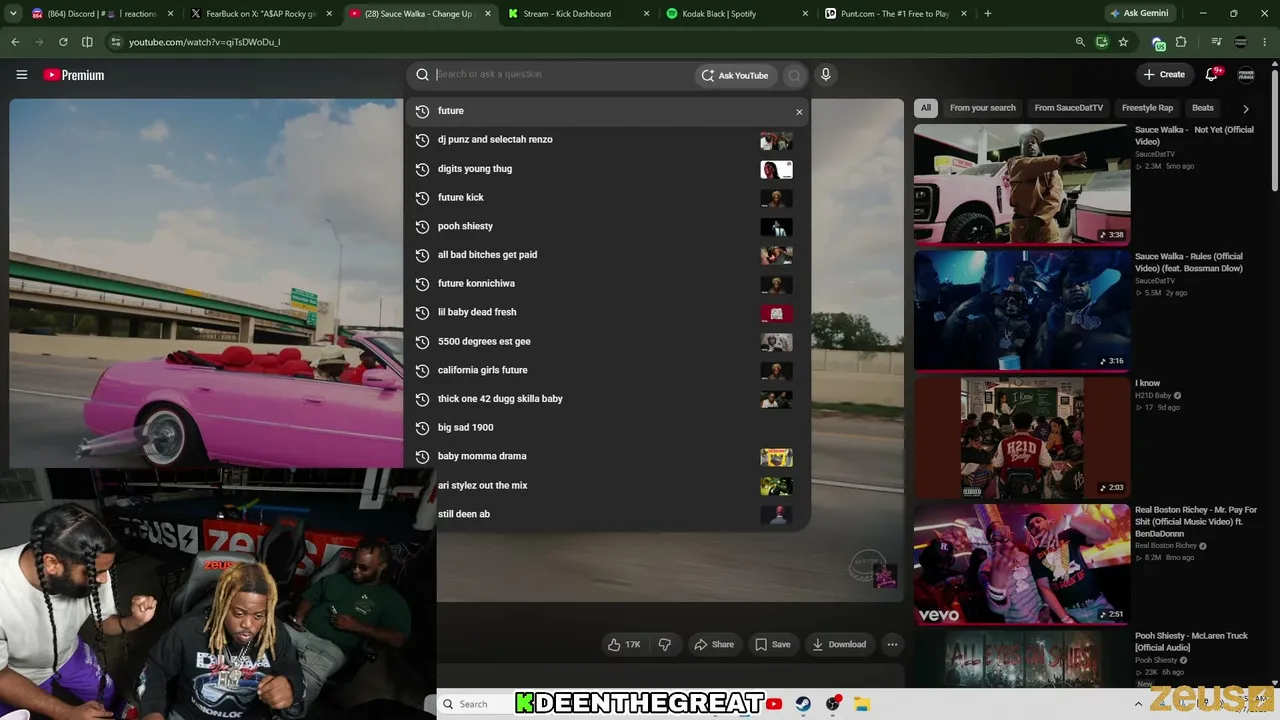Like the video with 17K likes
Viewport: 1280px width, 720px height.
pyautogui.click(x=624, y=645)
